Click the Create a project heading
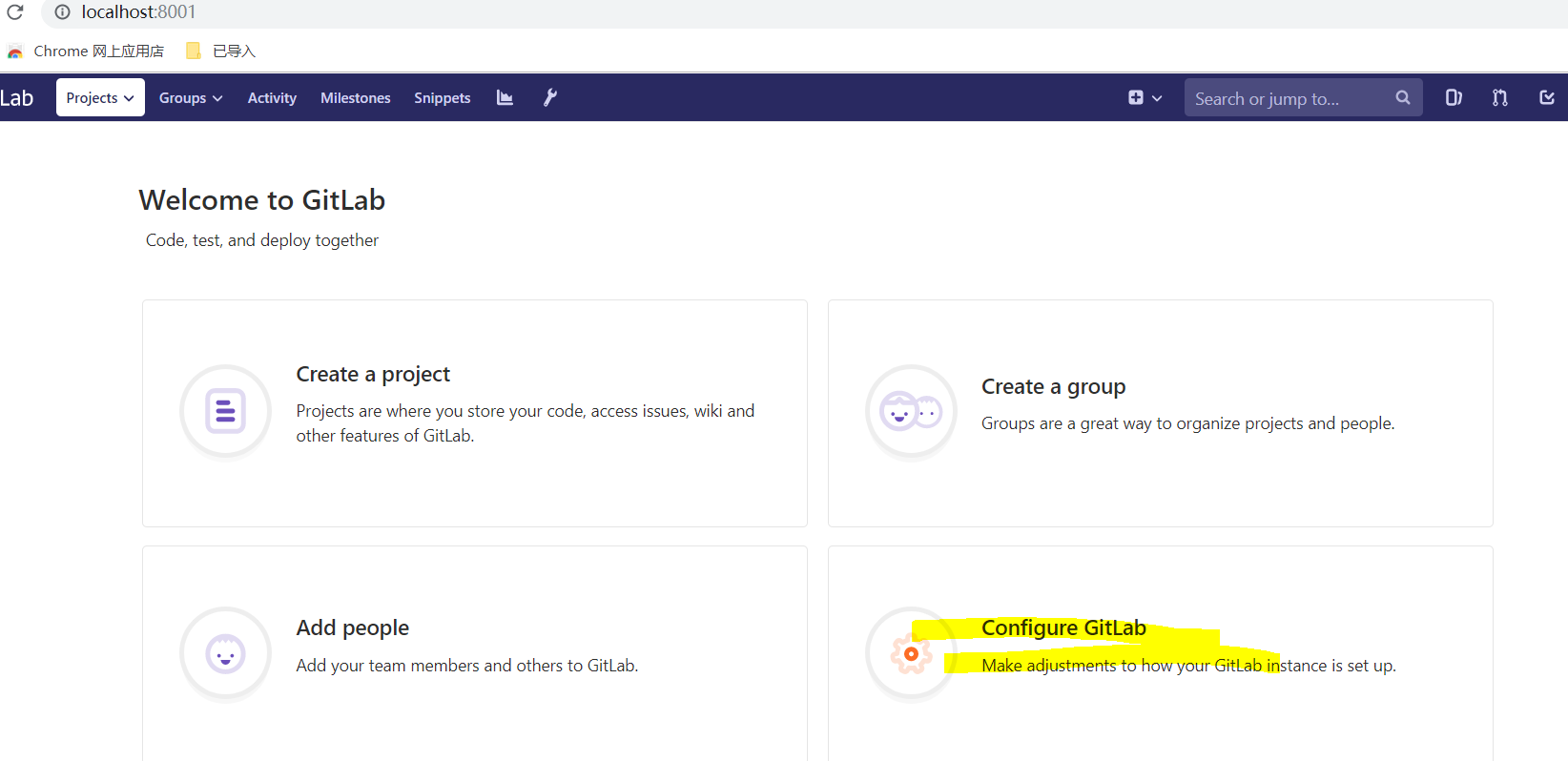Image resolution: width=1568 pixels, height=761 pixels. click(x=373, y=374)
